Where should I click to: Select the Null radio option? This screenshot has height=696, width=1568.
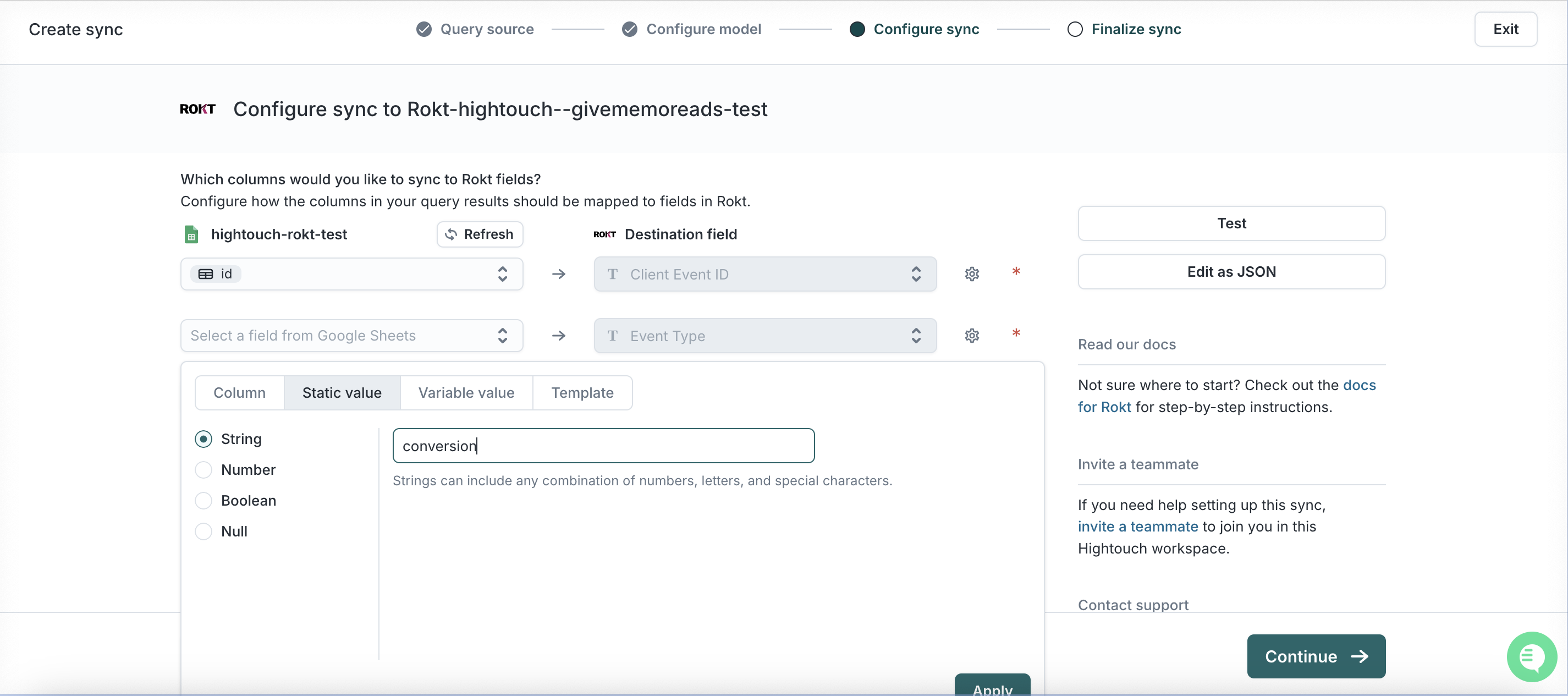[203, 531]
